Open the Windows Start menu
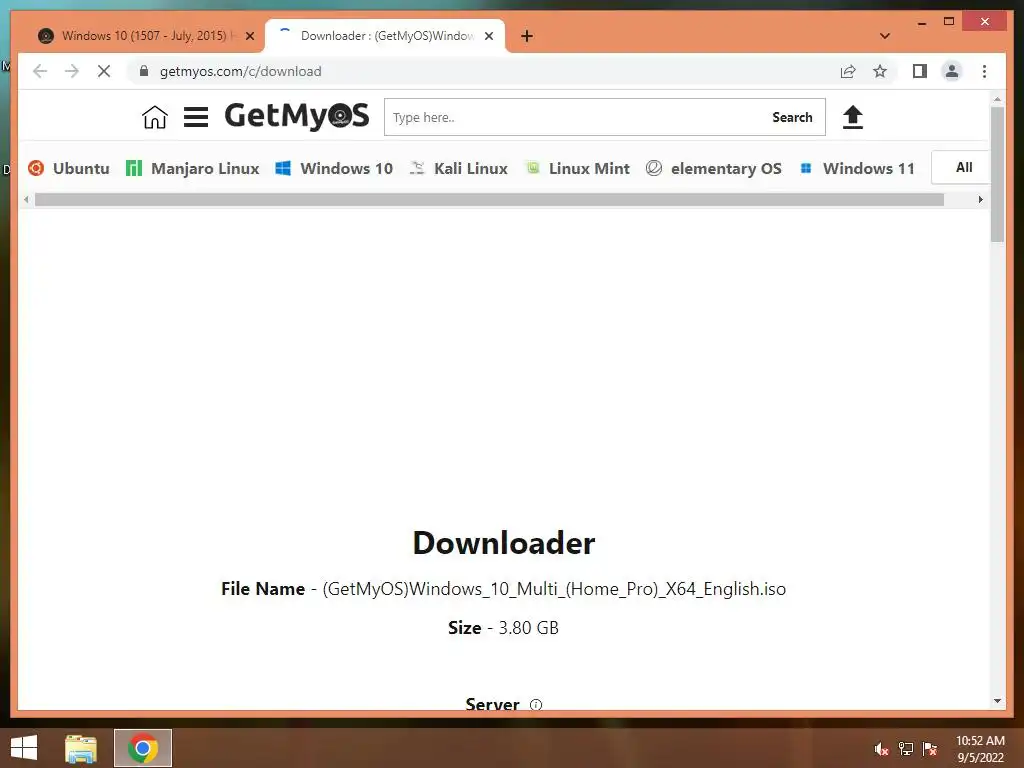 tap(24, 748)
